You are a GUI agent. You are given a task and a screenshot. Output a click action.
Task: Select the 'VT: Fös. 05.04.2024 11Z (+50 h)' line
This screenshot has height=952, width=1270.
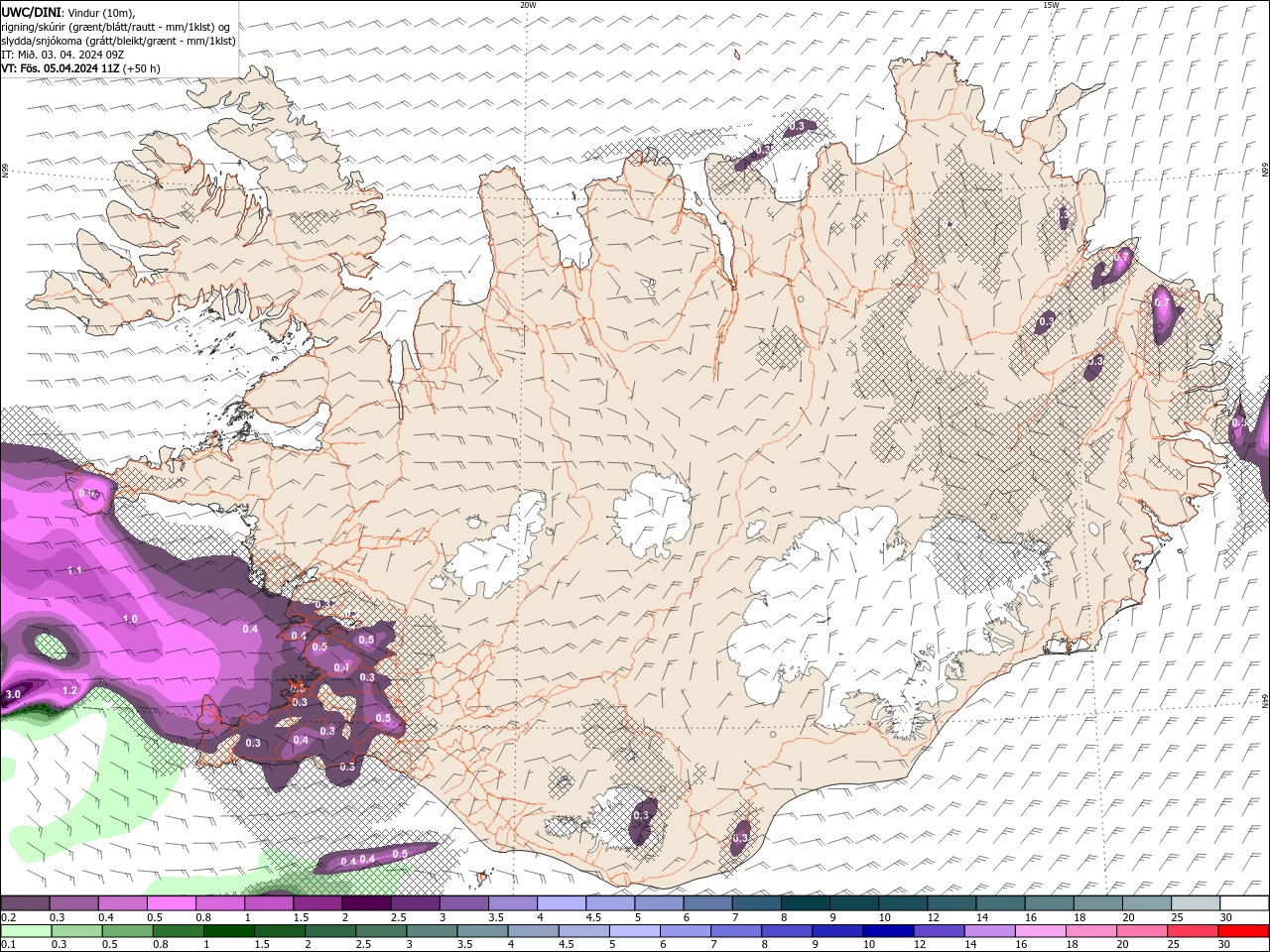(81, 68)
